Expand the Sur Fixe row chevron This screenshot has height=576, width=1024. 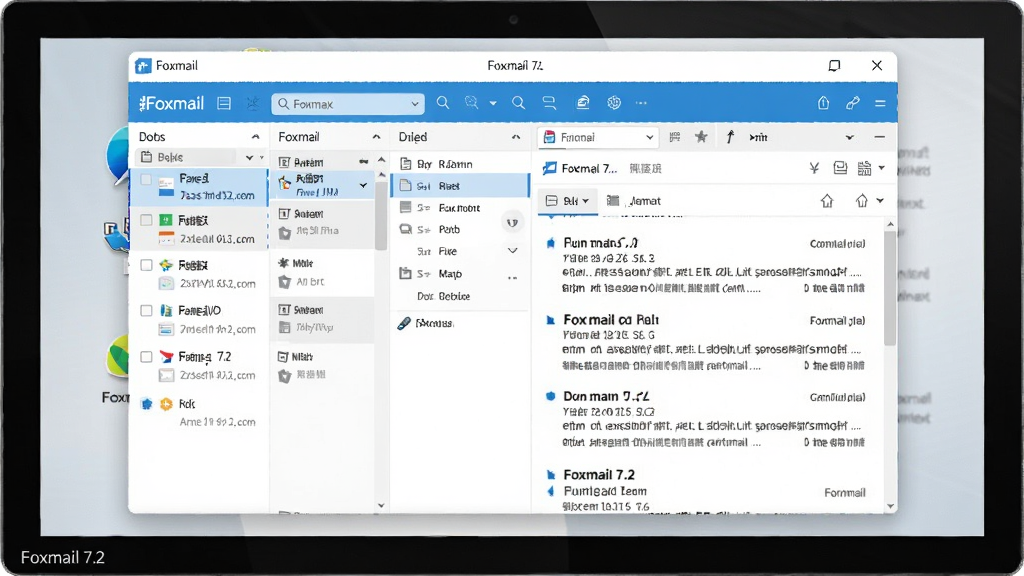coord(513,251)
